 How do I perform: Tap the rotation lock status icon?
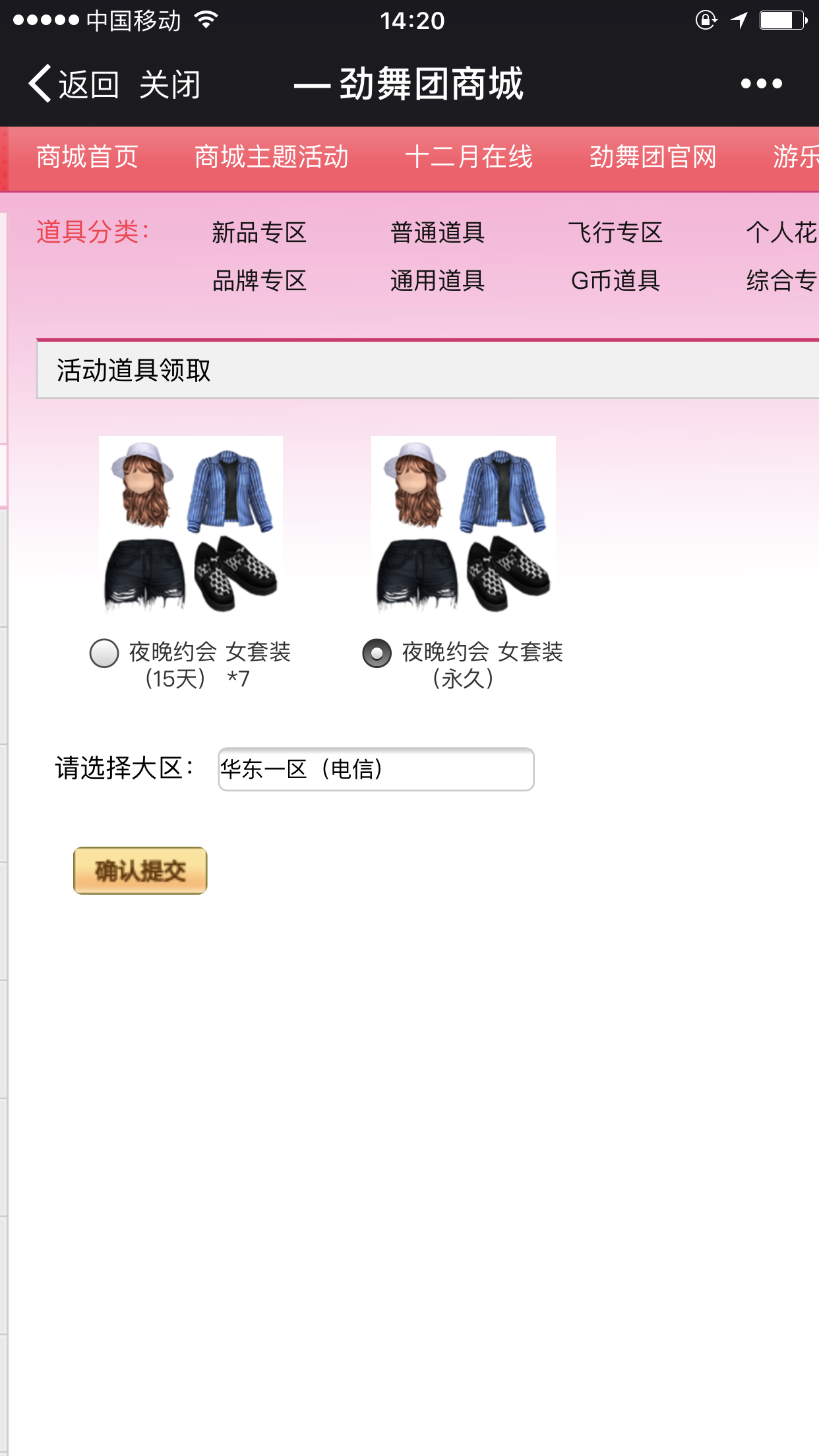[x=706, y=20]
